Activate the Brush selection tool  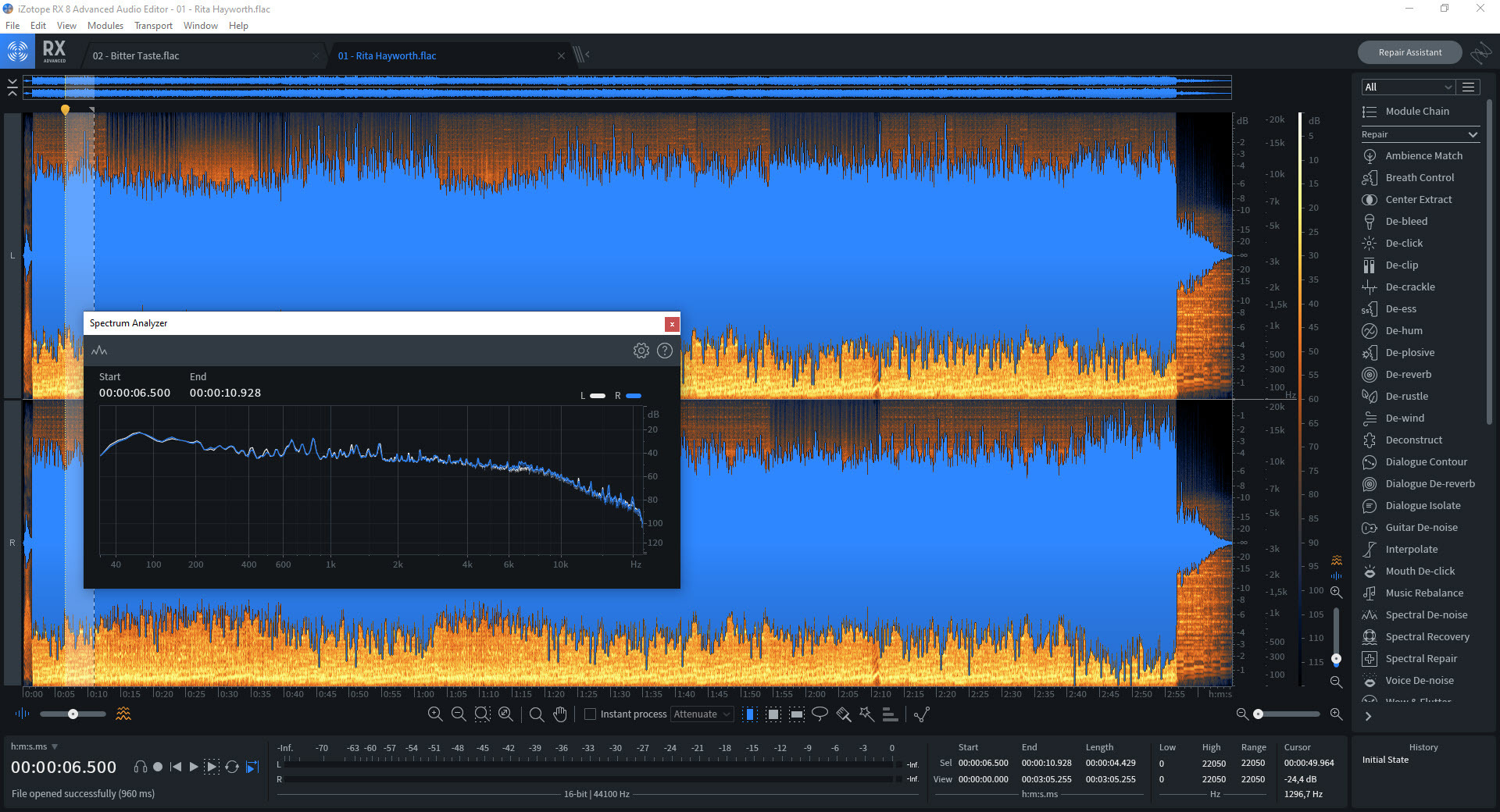[843, 714]
